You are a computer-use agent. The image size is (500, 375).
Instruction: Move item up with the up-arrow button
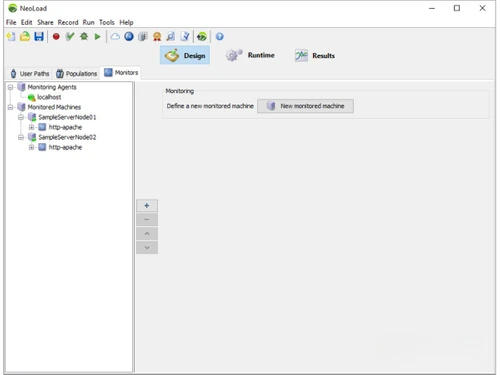click(x=147, y=234)
